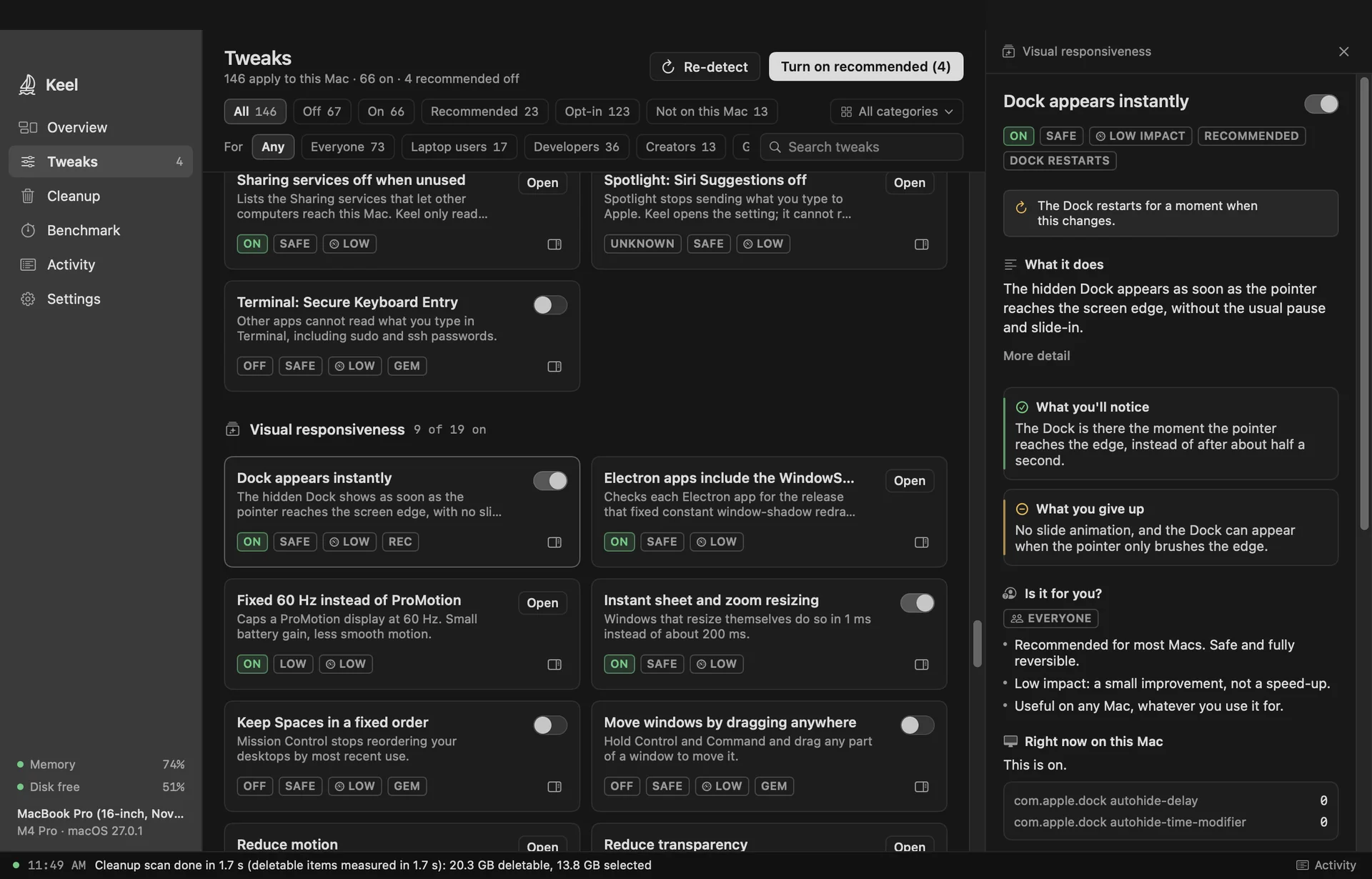Expand More detail in detail panel
This screenshot has width=1372, height=879.
(1036, 355)
